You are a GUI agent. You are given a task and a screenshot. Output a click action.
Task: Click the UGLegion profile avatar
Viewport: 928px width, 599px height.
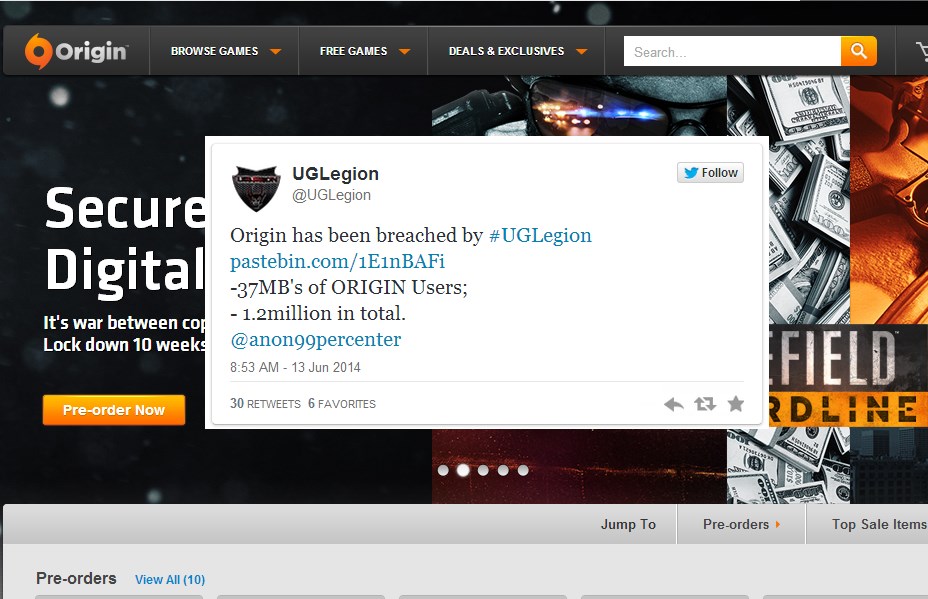(x=256, y=188)
